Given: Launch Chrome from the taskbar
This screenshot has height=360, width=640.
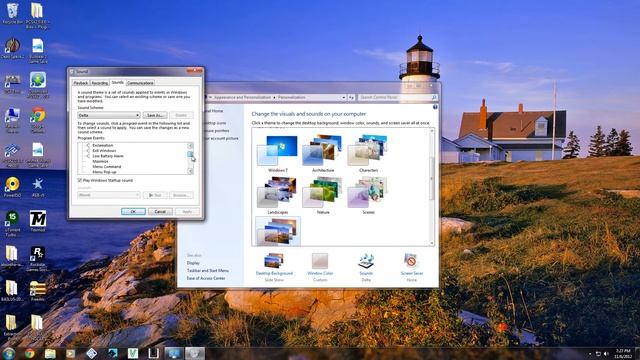Looking at the screenshot, I should pyautogui.click(x=29, y=353).
